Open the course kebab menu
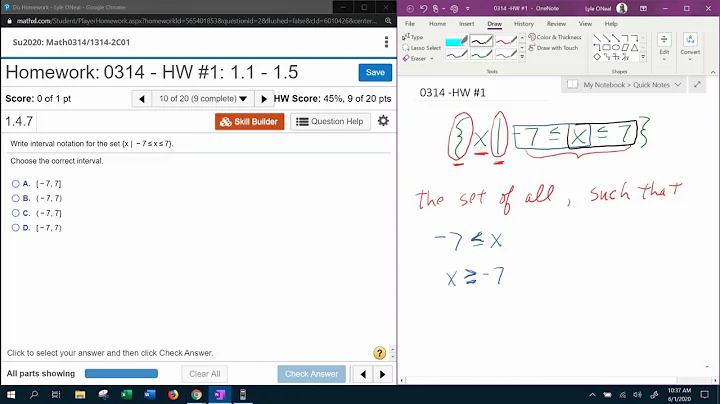Screen dimensions: 720x404 (x=386, y=42)
